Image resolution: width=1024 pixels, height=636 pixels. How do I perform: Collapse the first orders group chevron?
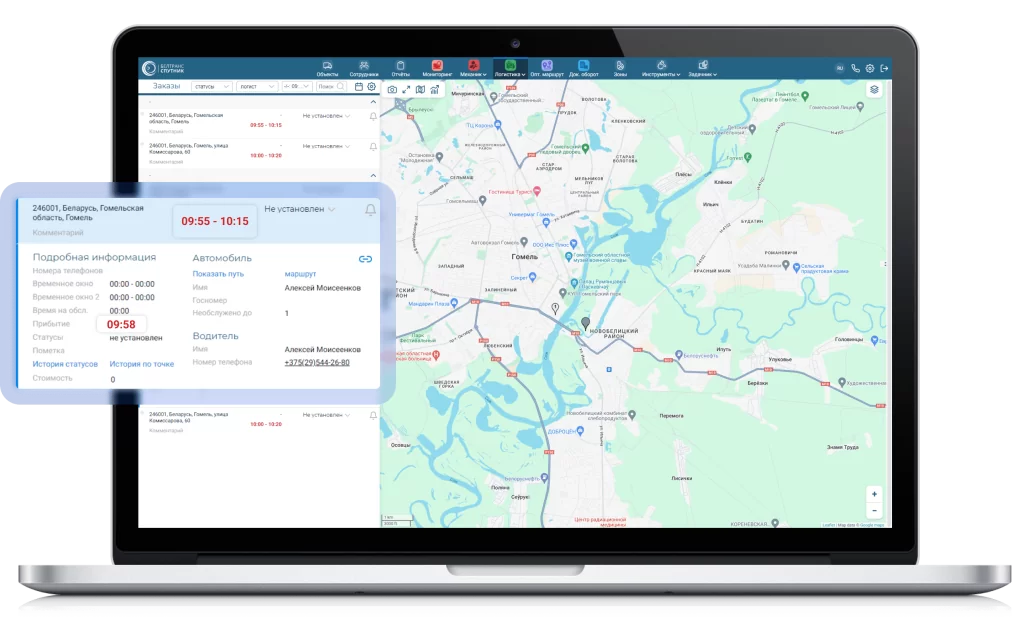click(x=373, y=102)
